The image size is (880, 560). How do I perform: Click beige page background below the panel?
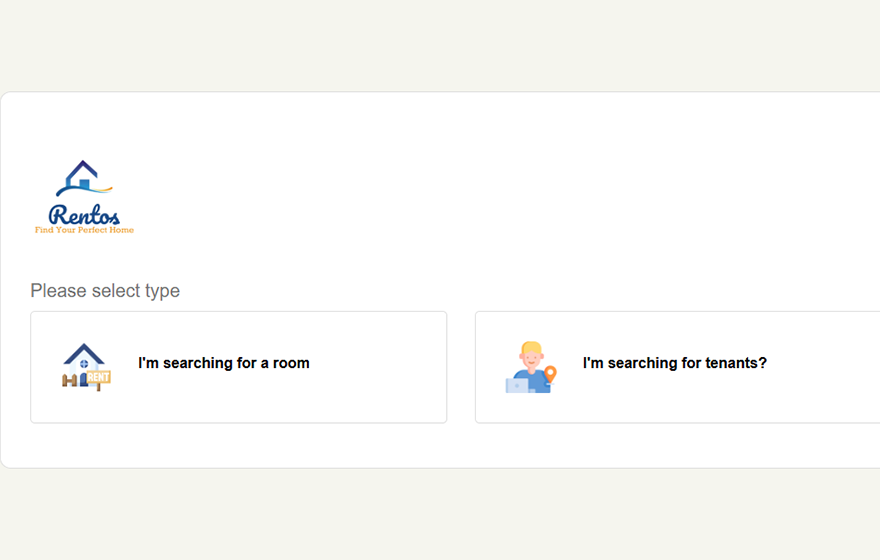point(440,515)
